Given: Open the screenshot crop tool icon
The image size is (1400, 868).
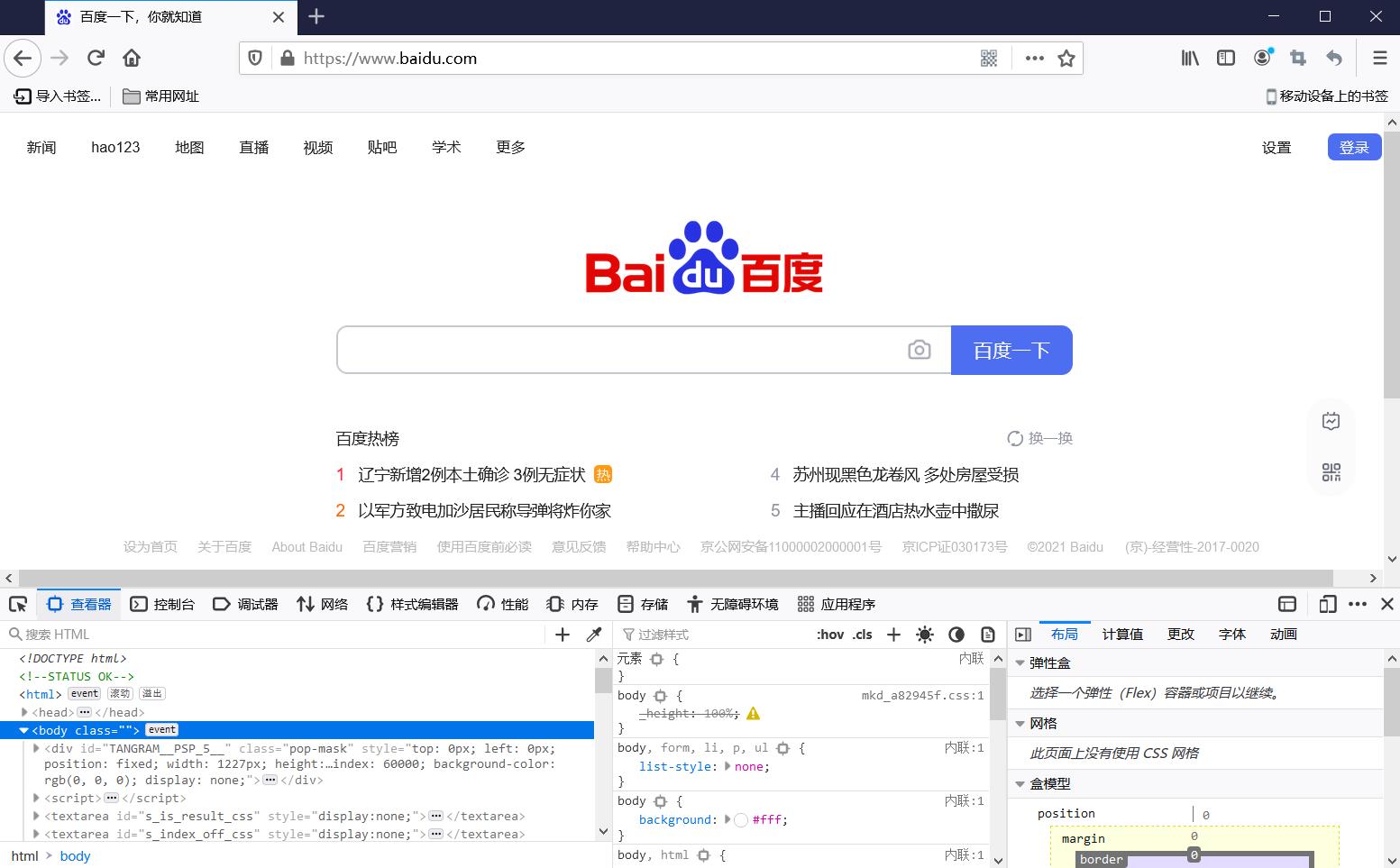Looking at the screenshot, I should pos(1298,59).
